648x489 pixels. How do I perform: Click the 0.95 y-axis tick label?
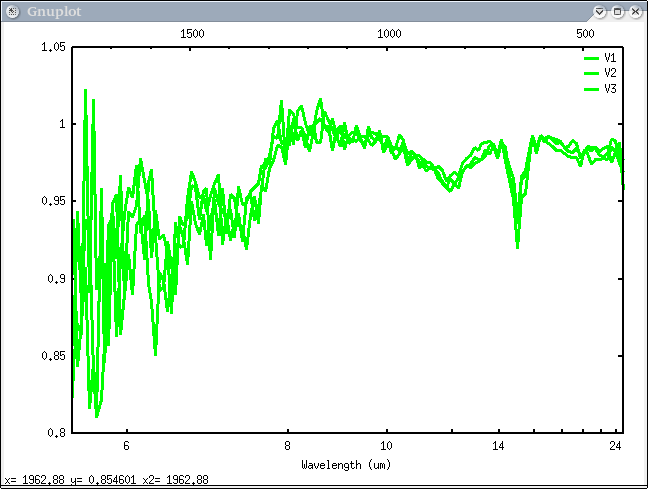tap(53, 201)
